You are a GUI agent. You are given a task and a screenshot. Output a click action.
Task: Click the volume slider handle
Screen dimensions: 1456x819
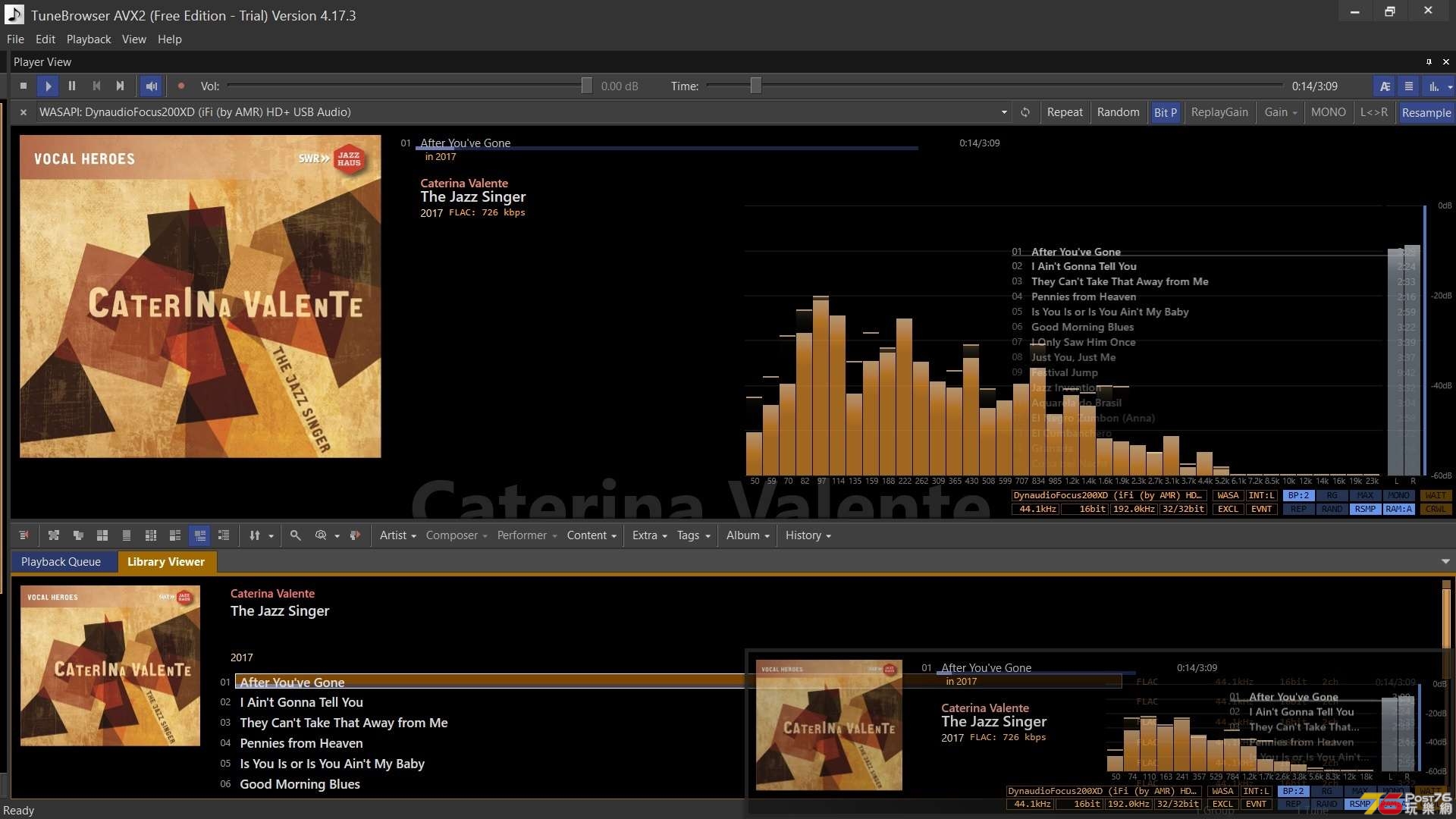point(586,86)
